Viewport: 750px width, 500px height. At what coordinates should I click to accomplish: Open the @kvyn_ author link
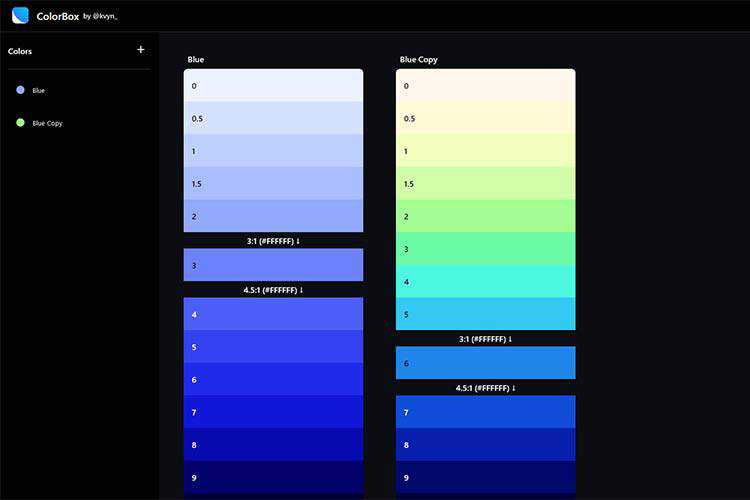(106, 16)
